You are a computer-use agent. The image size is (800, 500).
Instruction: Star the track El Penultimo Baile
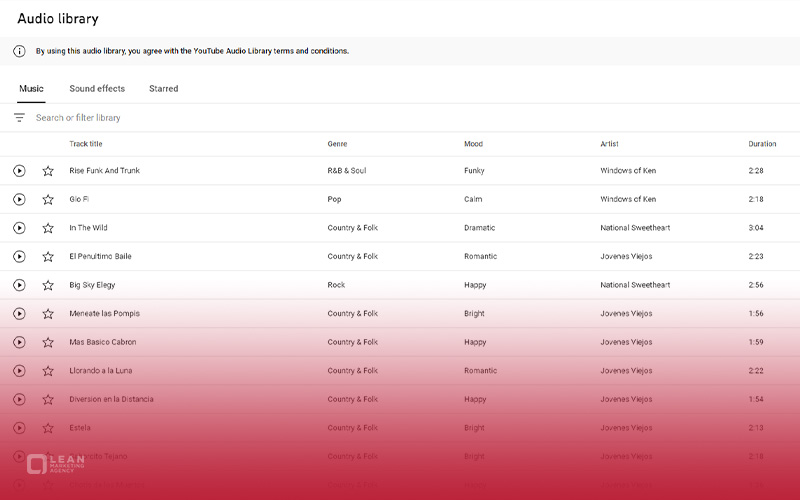pyautogui.click(x=48, y=257)
